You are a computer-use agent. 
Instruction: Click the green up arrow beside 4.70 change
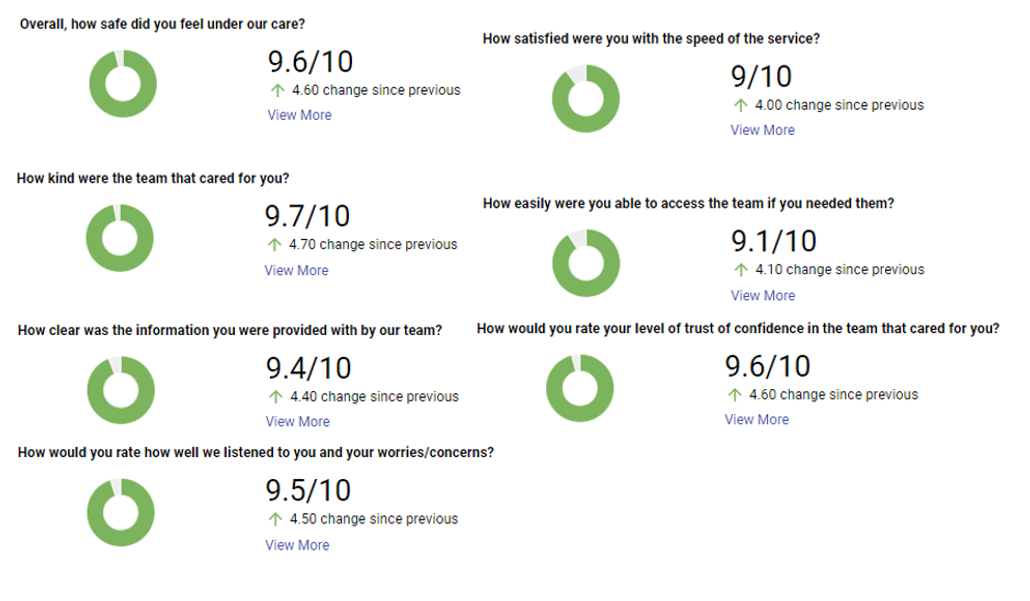(x=275, y=244)
